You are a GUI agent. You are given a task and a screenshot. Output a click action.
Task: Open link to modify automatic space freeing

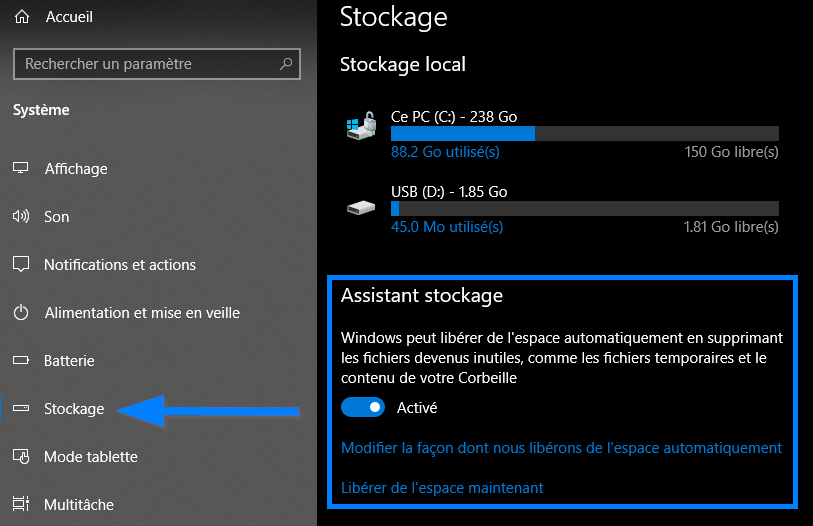(562, 448)
